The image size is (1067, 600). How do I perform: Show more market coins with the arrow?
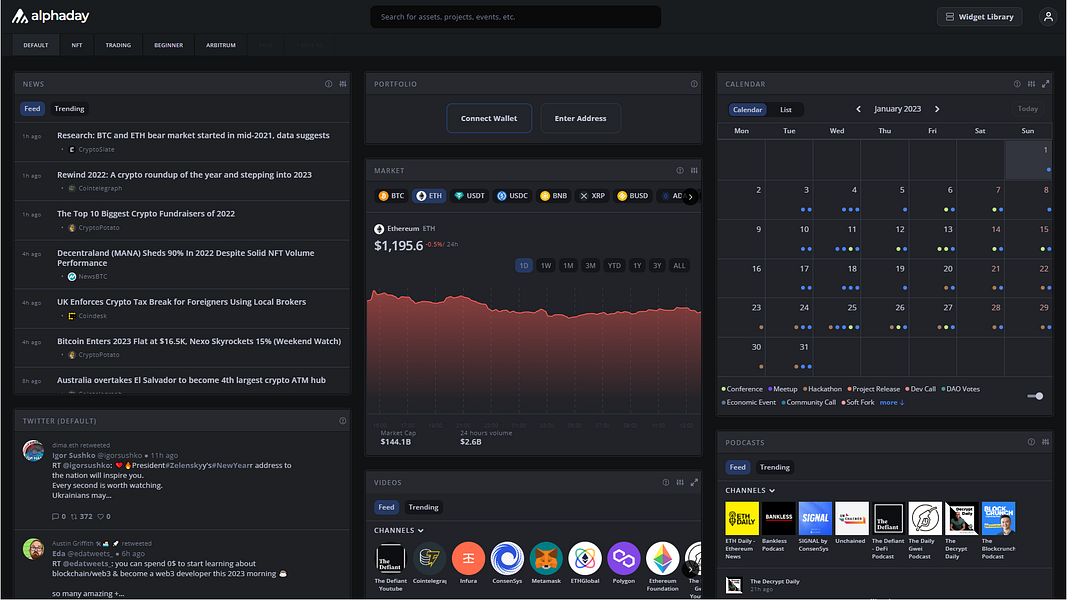click(x=690, y=197)
